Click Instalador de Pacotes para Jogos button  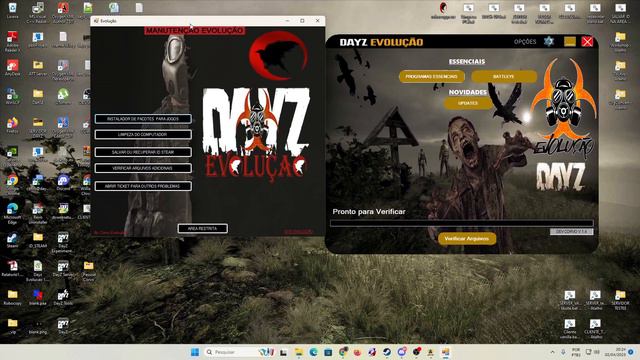(143, 119)
